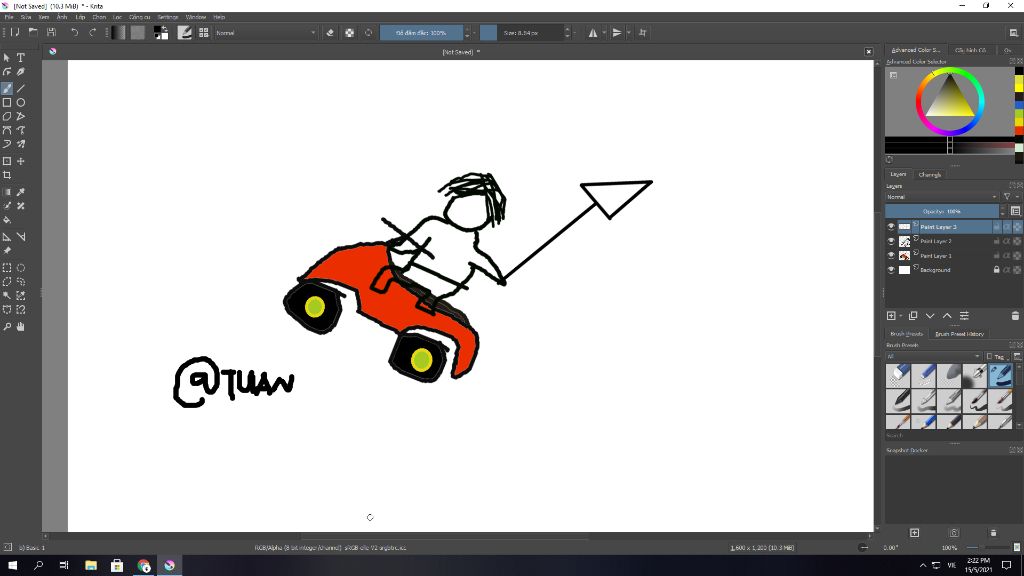This screenshot has width=1024, height=576.
Task: Toggle lock on Background layer
Action: 997,270
